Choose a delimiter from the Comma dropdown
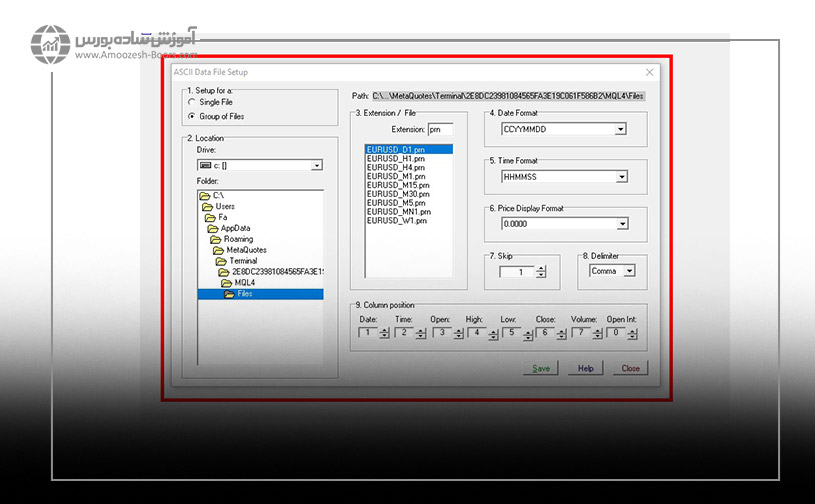This screenshot has height=504, width=815. 629,270
